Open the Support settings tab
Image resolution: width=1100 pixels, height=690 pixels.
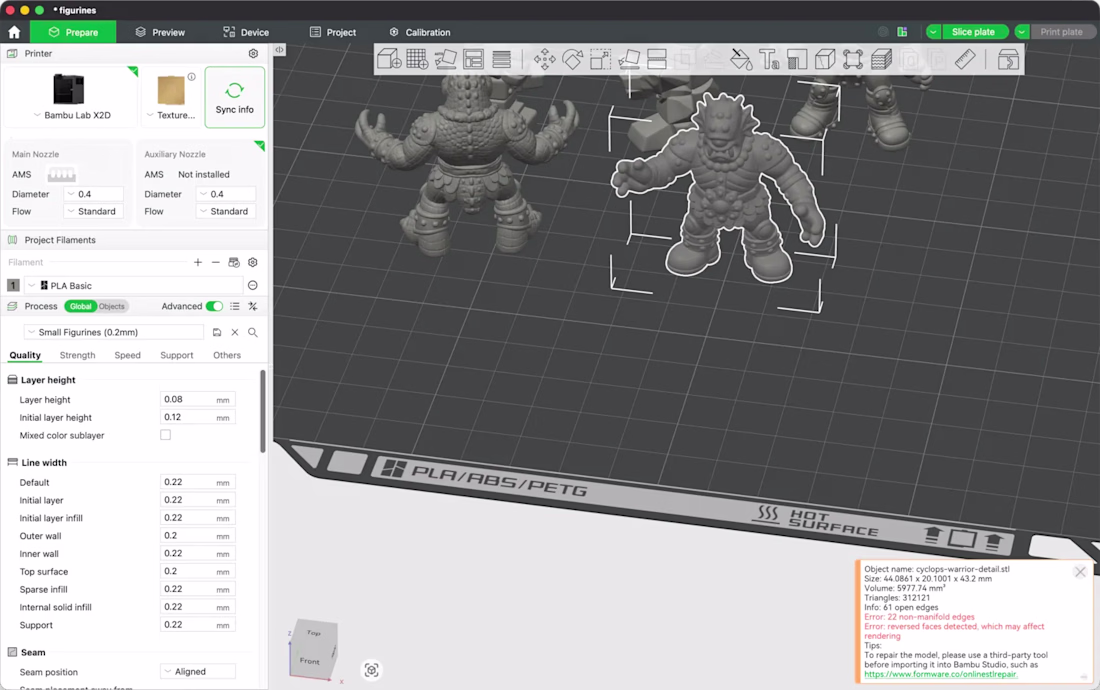click(x=176, y=356)
